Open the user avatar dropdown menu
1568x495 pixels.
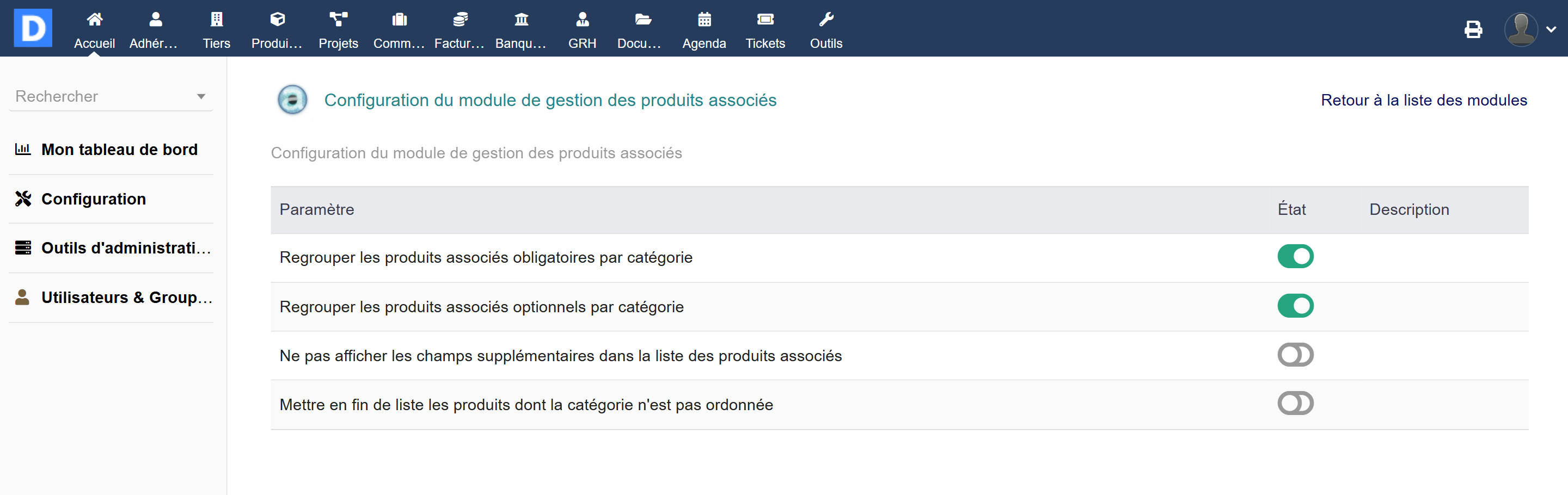pos(1529,29)
